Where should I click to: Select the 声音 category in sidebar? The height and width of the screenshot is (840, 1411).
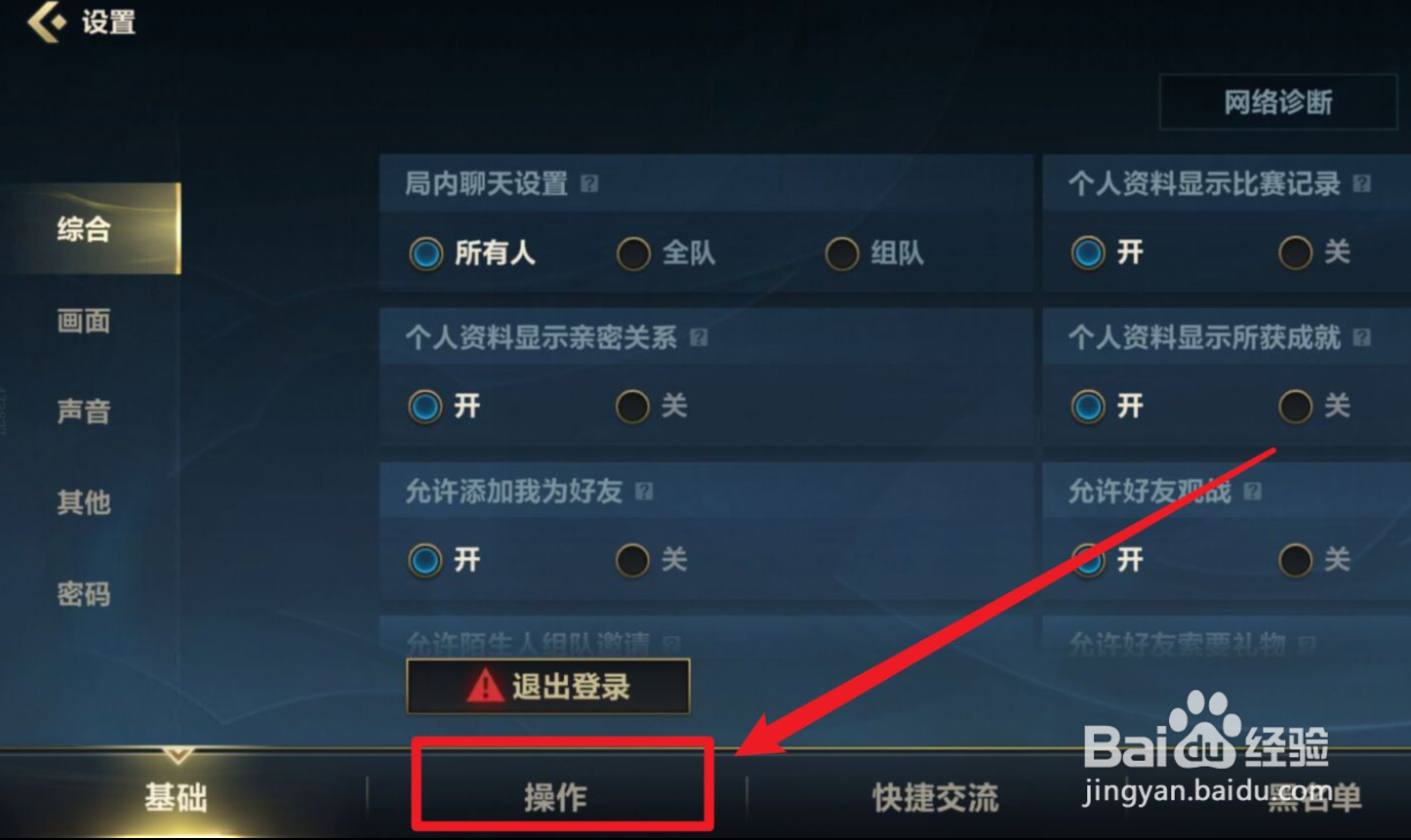84,412
